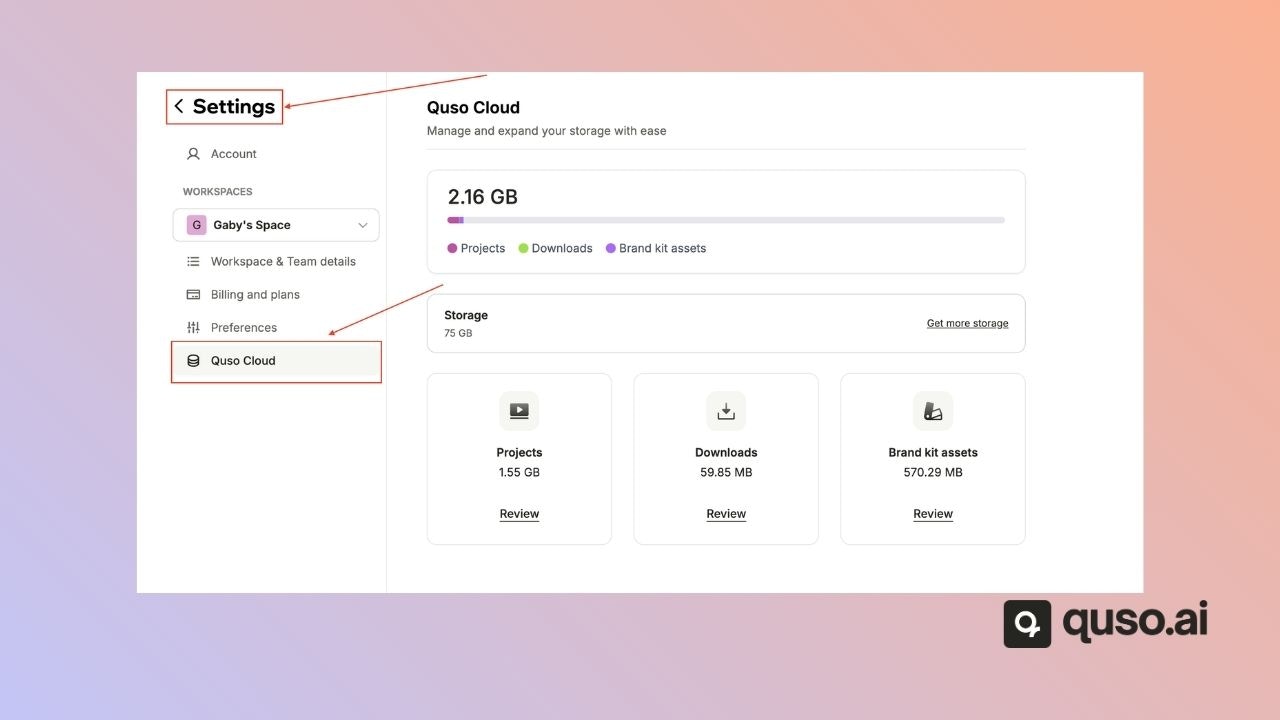Click the back chevron beside Settings

179,106
